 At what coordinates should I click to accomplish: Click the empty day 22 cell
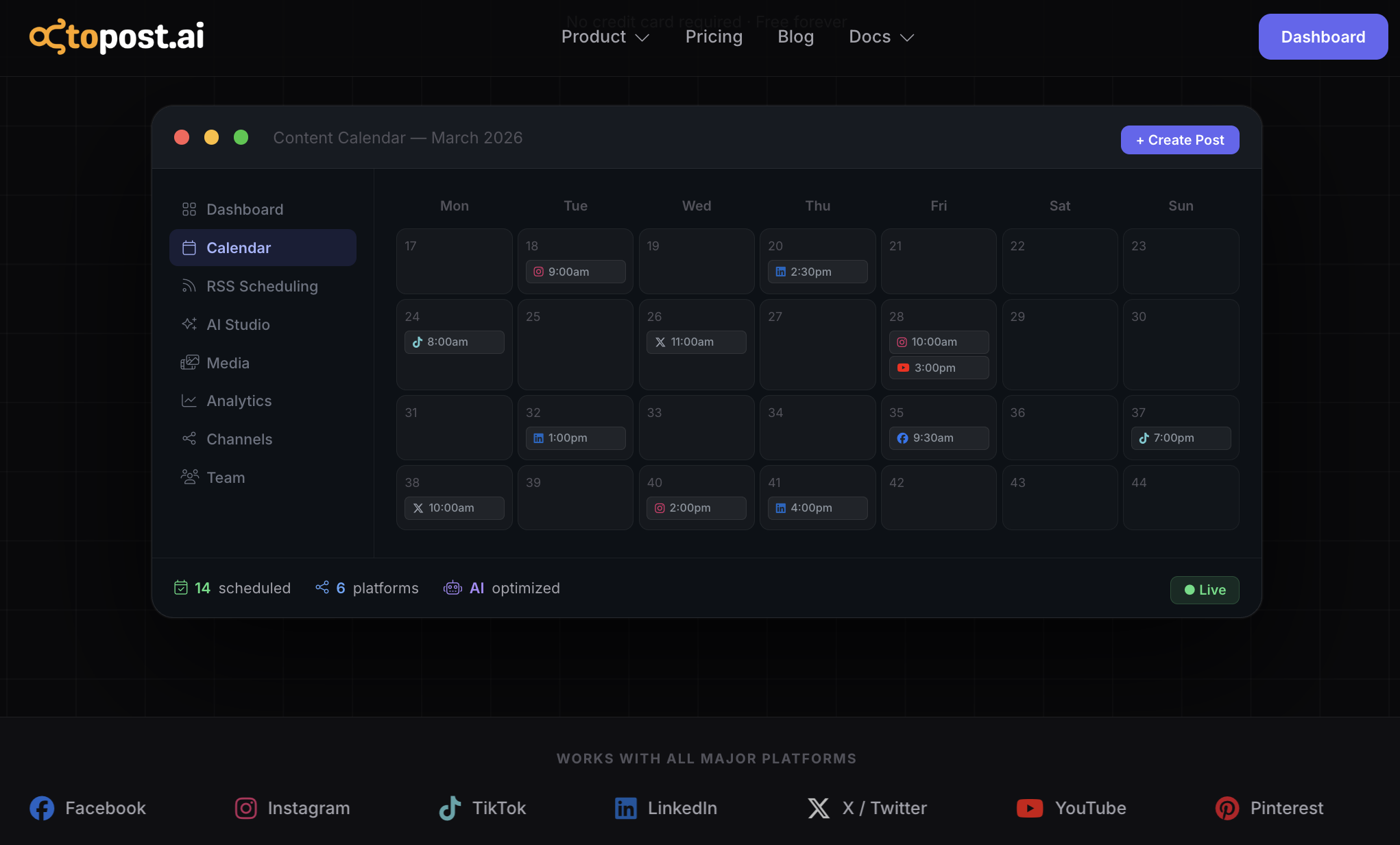pos(1059,261)
